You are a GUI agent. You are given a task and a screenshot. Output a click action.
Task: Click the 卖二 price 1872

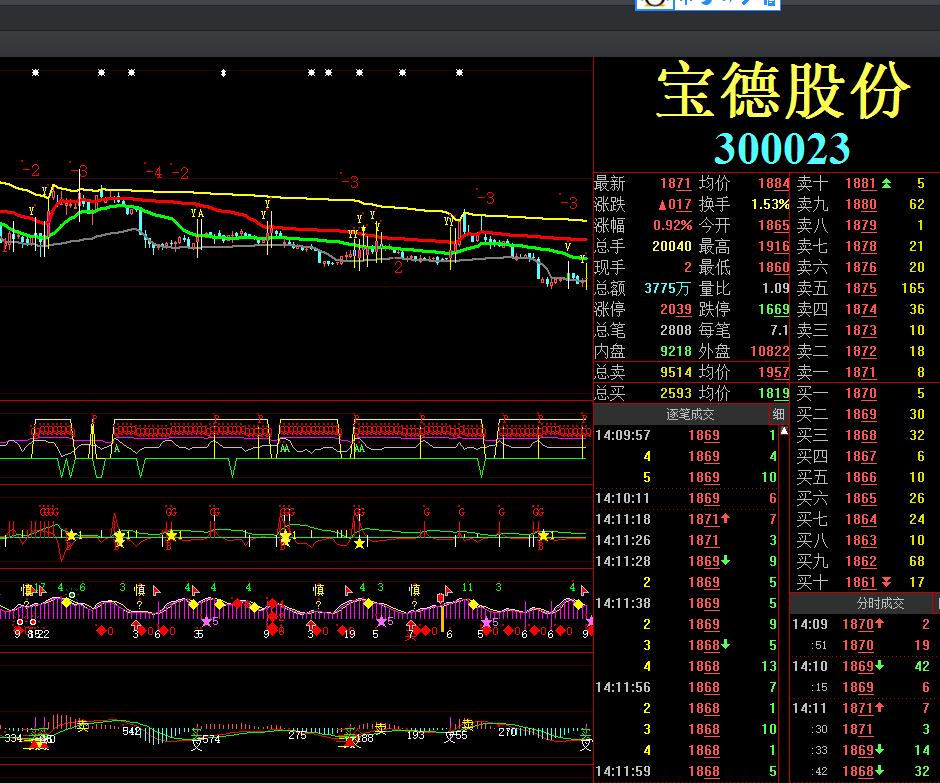861,351
